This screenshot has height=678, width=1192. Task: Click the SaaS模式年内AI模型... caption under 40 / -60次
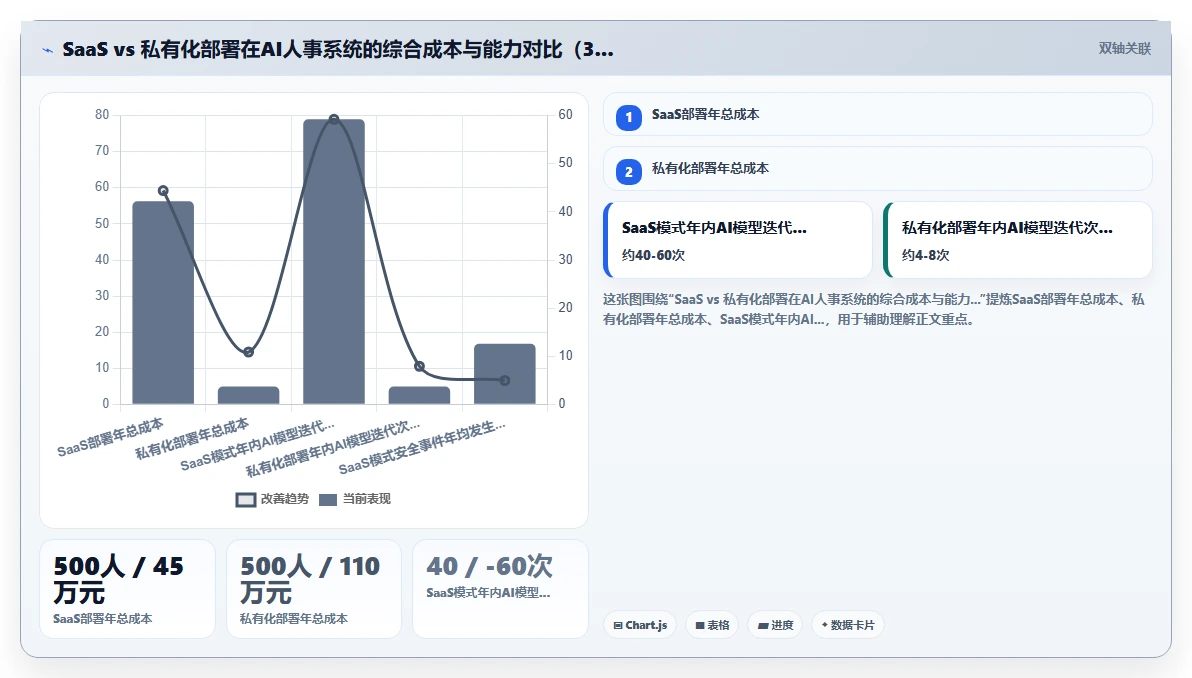488,593
